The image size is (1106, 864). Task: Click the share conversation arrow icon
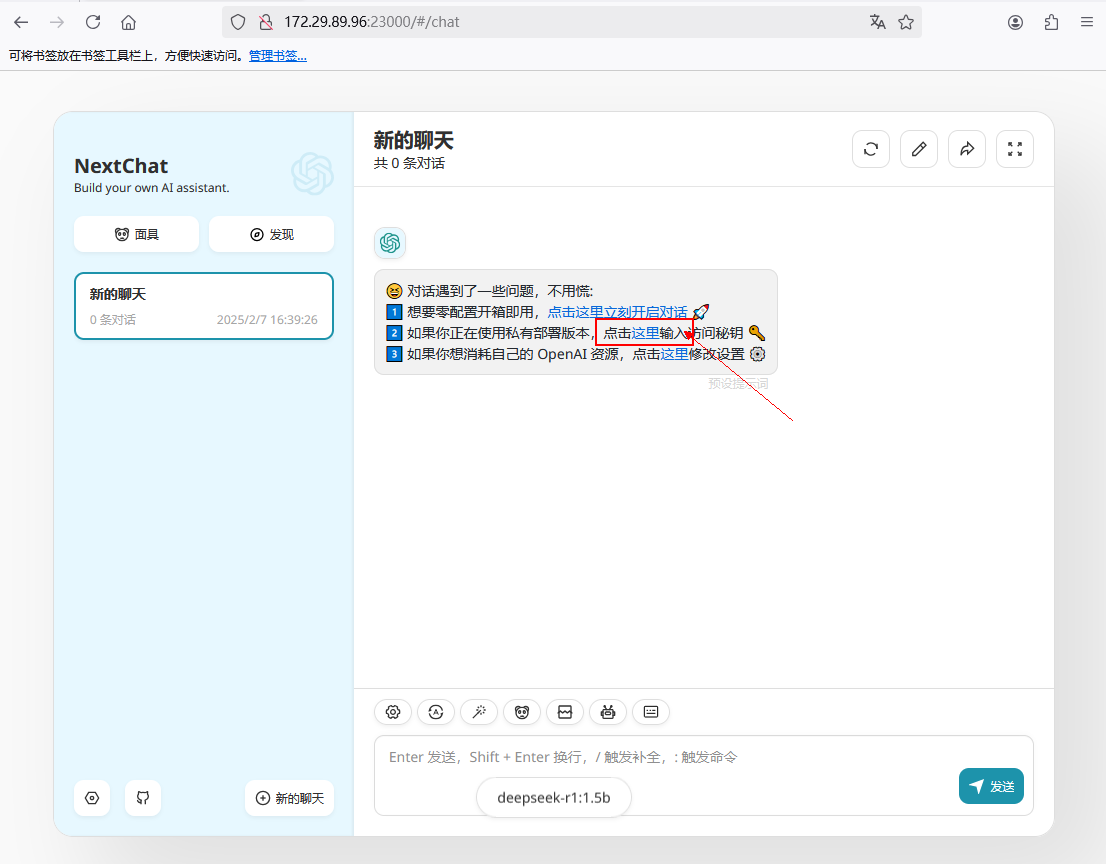[x=967, y=149]
